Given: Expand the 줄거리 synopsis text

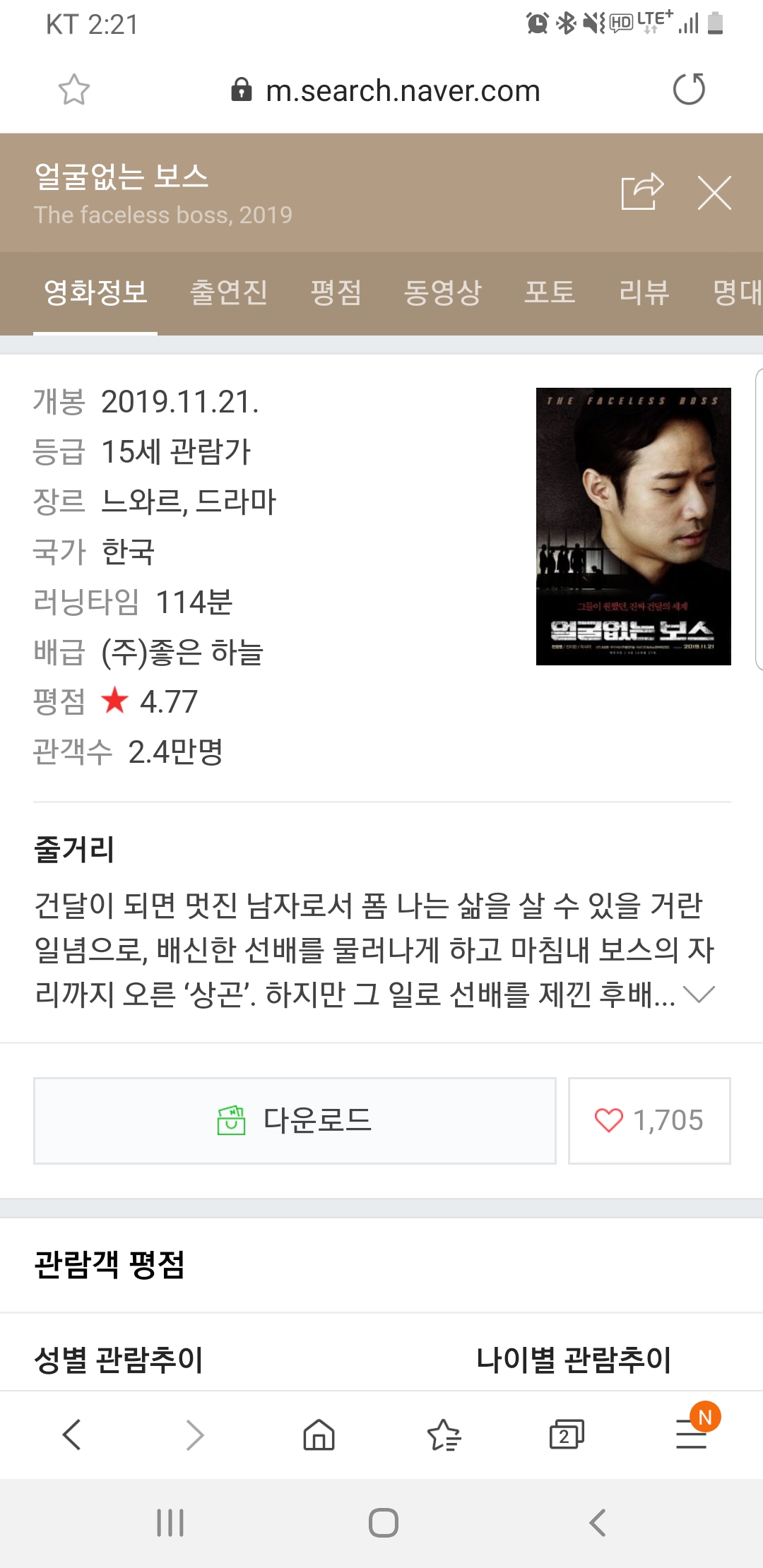Looking at the screenshot, I should (x=699, y=994).
